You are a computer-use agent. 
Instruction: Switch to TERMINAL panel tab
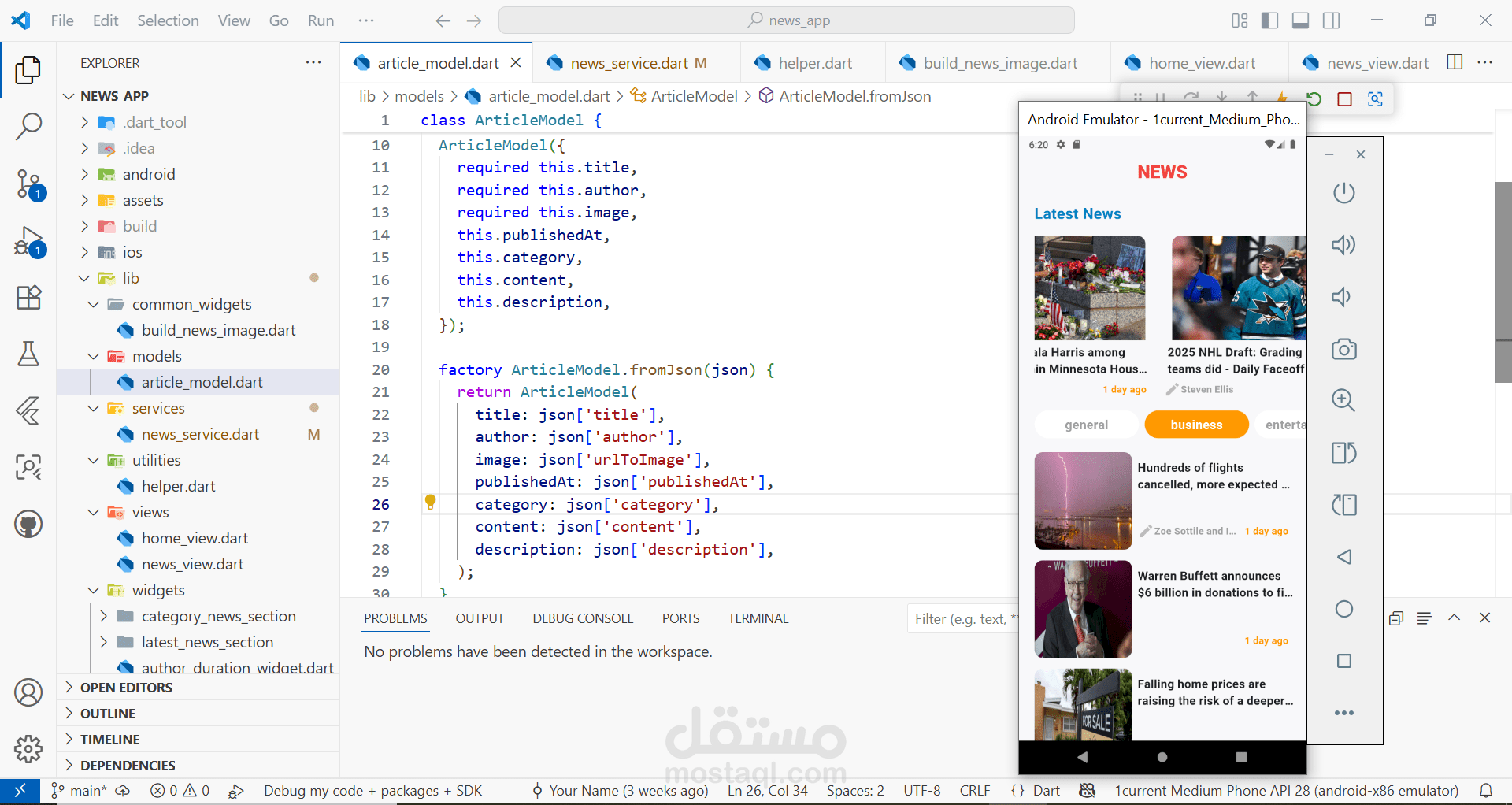coord(758,618)
